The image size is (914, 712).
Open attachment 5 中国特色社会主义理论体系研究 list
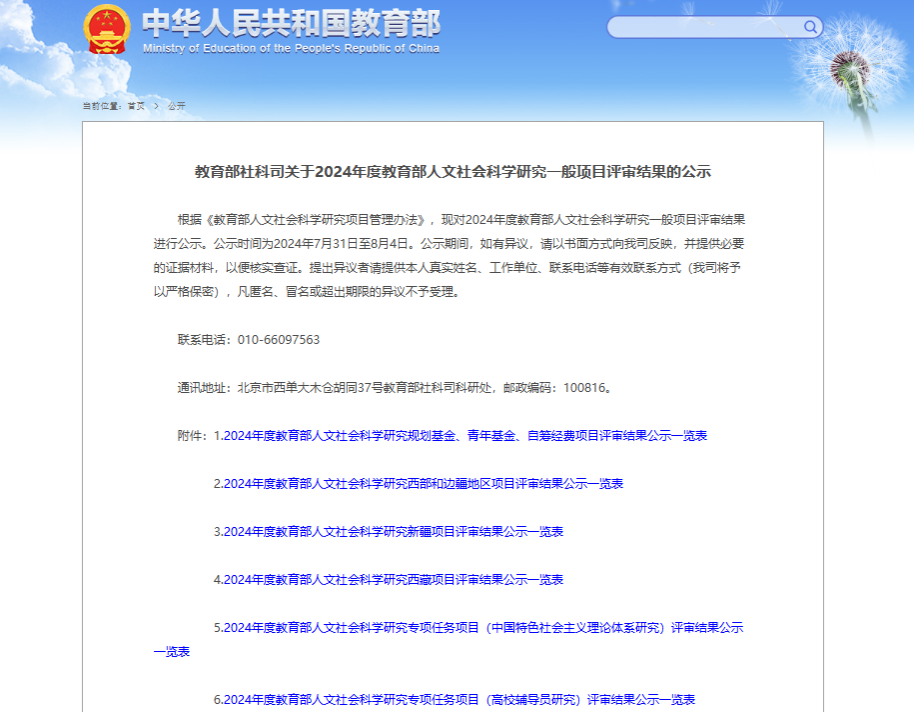click(478, 627)
